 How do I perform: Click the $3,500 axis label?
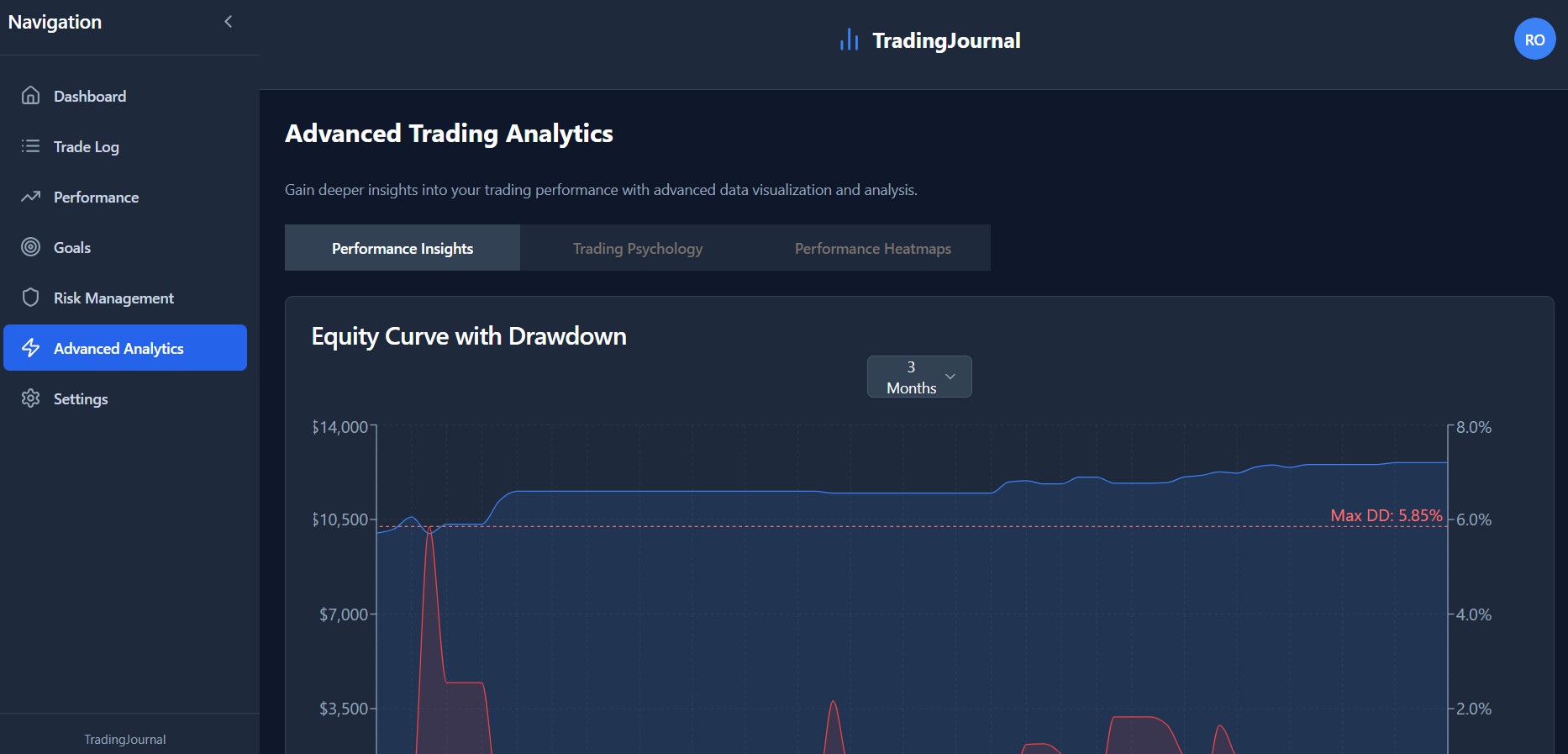click(x=344, y=709)
